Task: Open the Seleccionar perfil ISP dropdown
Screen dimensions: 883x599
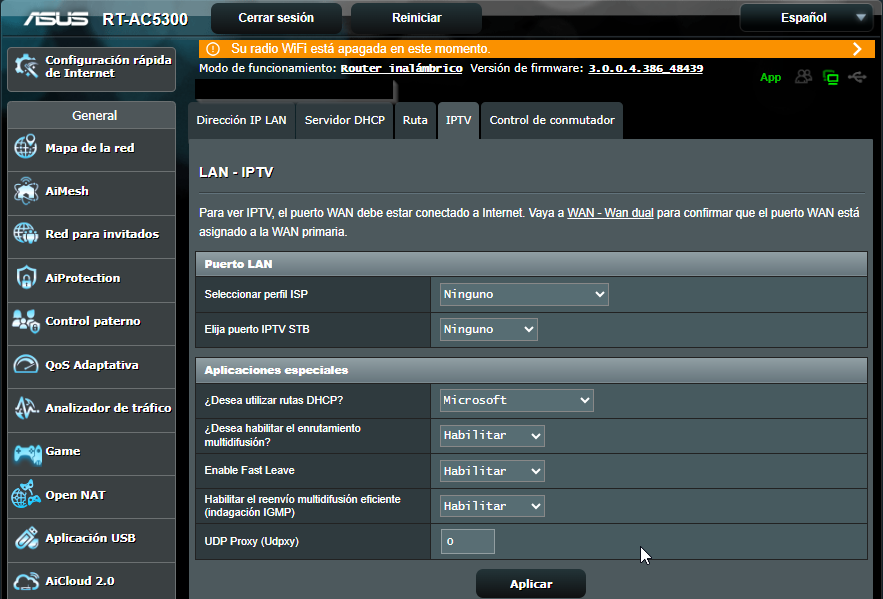Action: [x=523, y=294]
